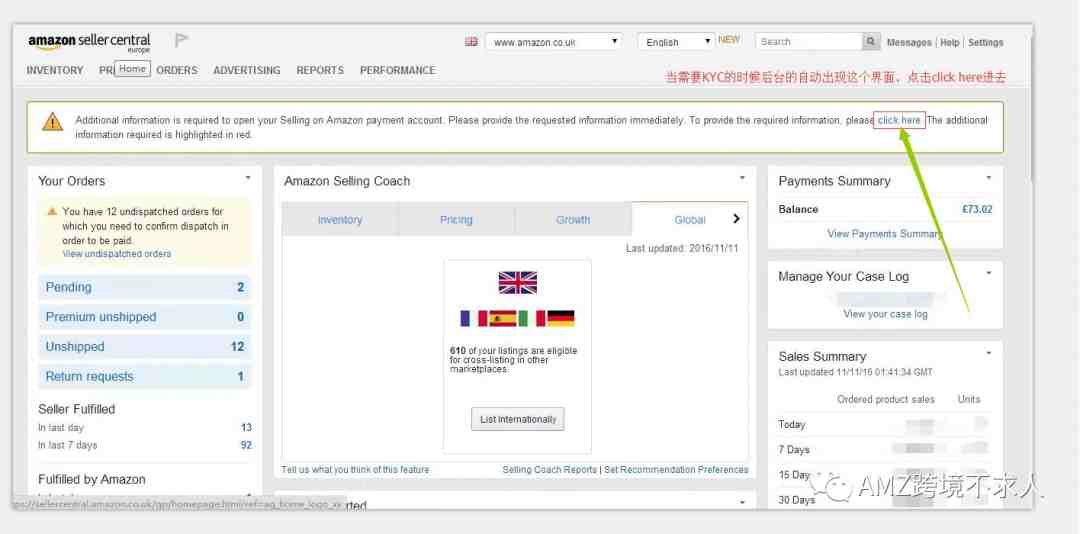This screenshot has height=534, width=1080.
Task: Click the Fulfilled by Amazon heading
Action: tap(92, 480)
